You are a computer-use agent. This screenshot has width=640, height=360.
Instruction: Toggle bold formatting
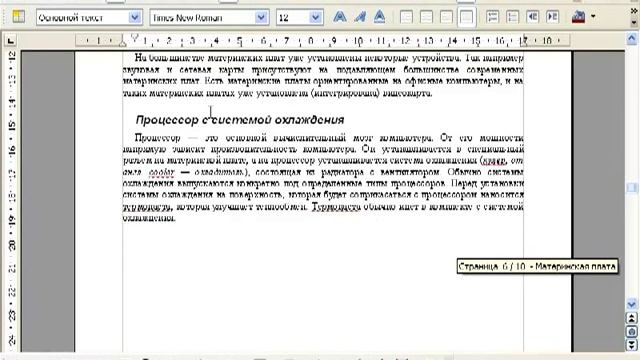(x=340, y=17)
